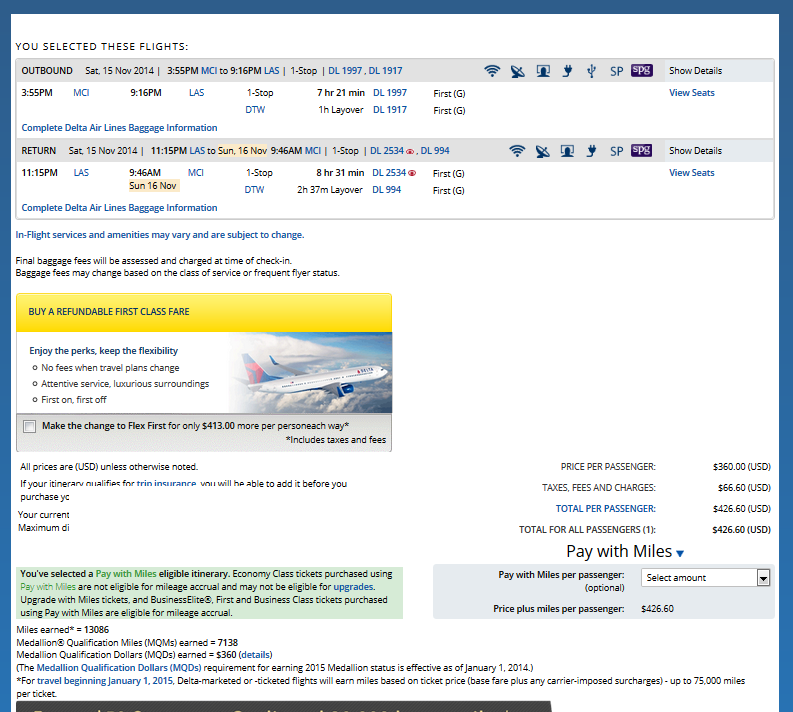Show Details for the return flight
The width and height of the screenshot is (793, 712).
pyautogui.click(x=695, y=151)
